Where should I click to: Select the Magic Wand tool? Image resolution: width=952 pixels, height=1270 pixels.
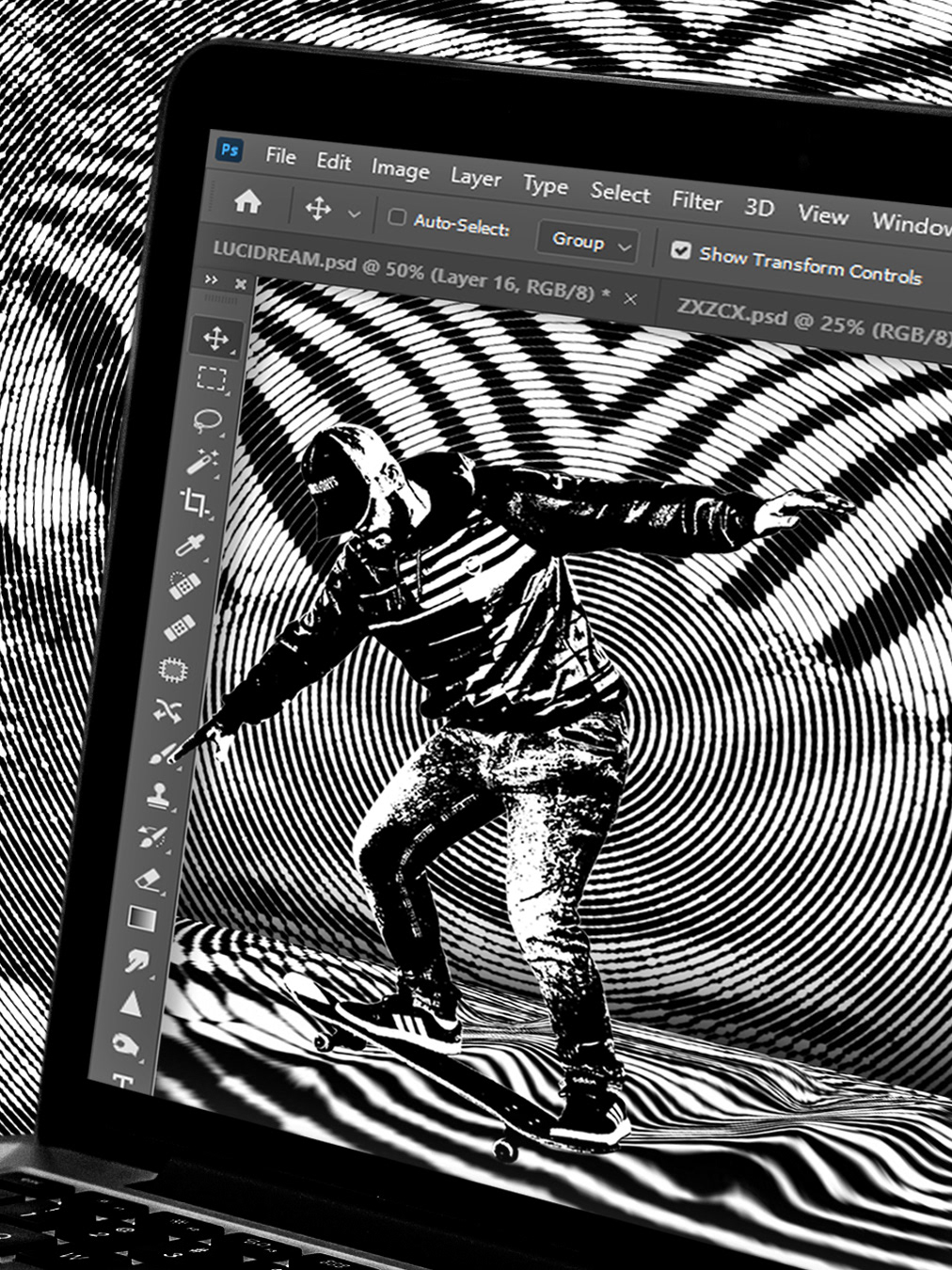pyautogui.click(x=201, y=461)
